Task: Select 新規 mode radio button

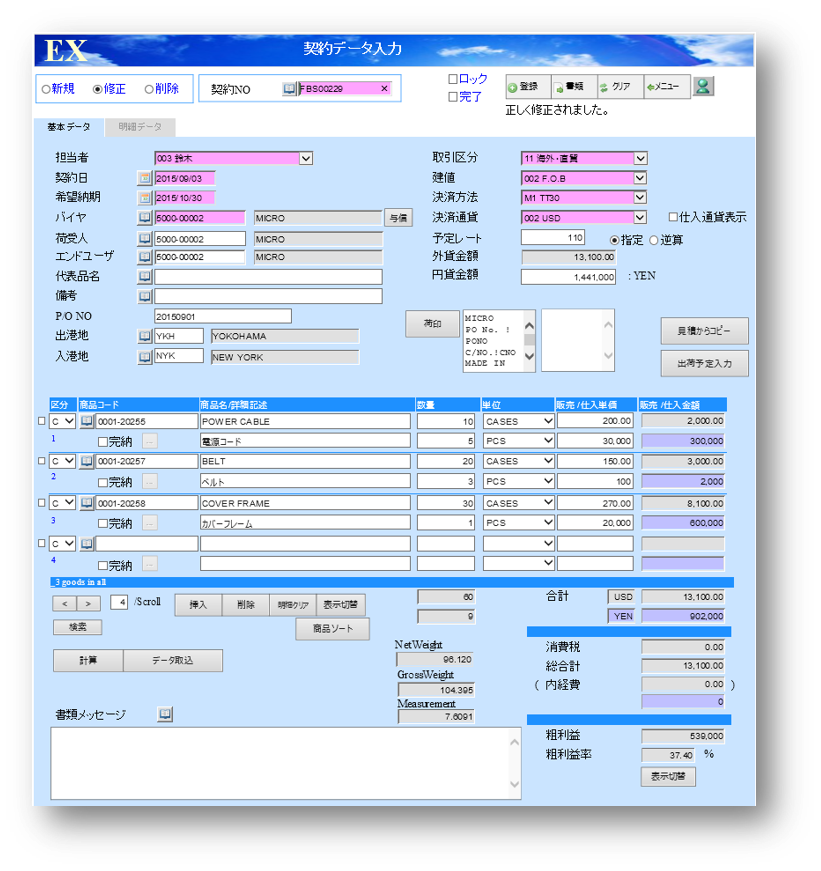Action: (46, 89)
